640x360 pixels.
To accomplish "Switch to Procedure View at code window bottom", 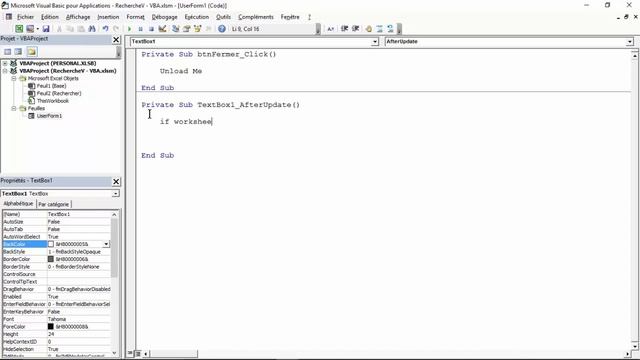I will [x=131, y=353].
